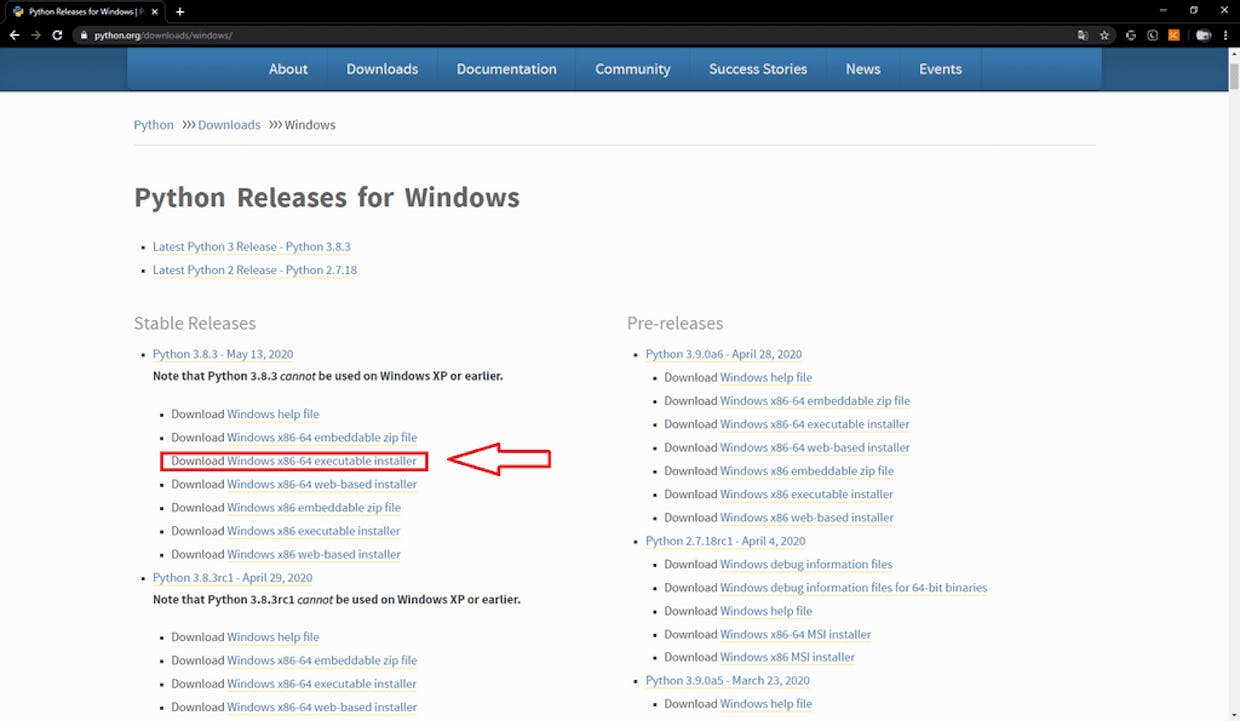This screenshot has width=1240, height=721.
Task: Download Python 3.9.0a6 x86 executable installer
Action: pyautogui.click(x=807, y=494)
